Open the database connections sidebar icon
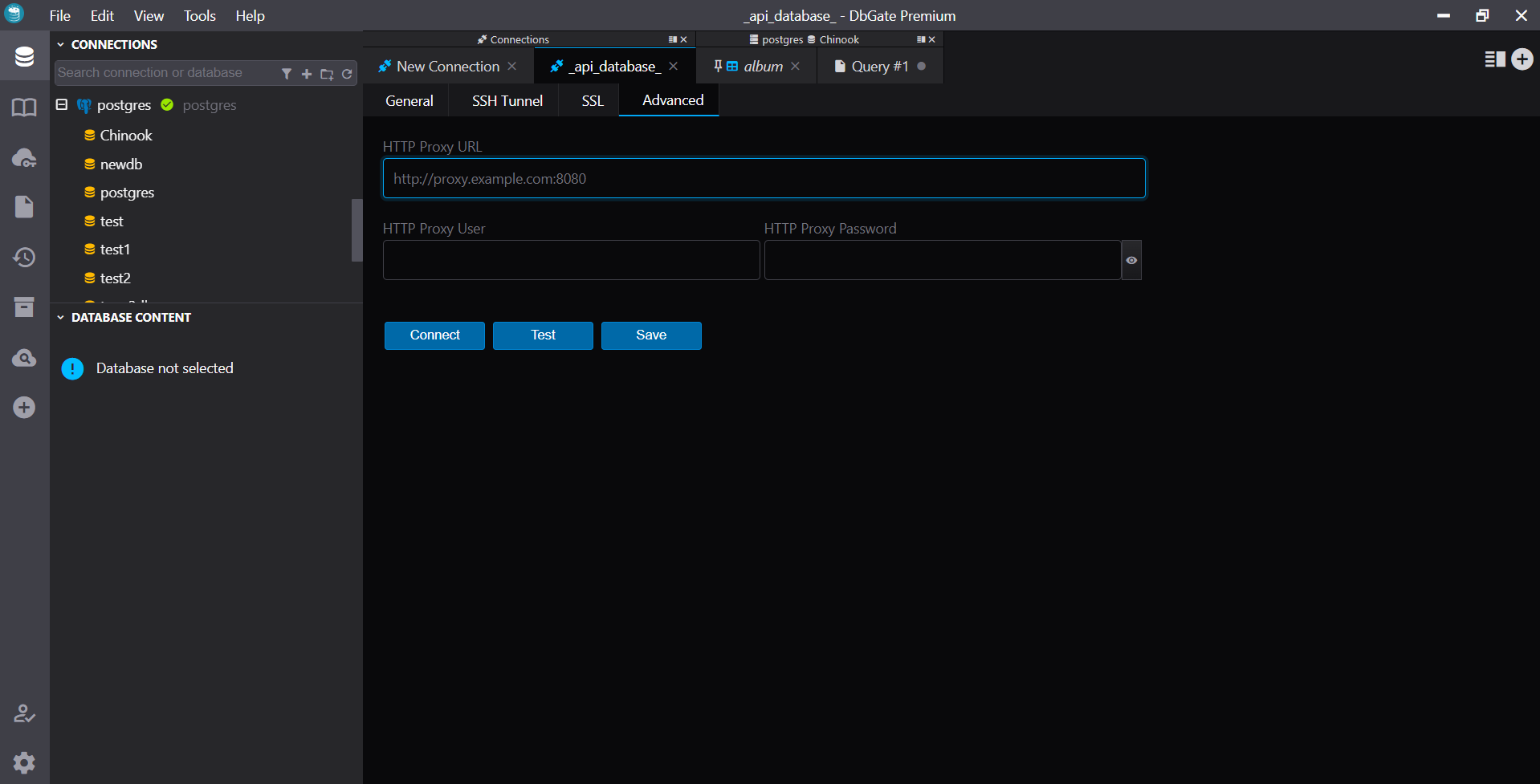This screenshot has width=1540, height=784. pyautogui.click(x=24, y=57)
